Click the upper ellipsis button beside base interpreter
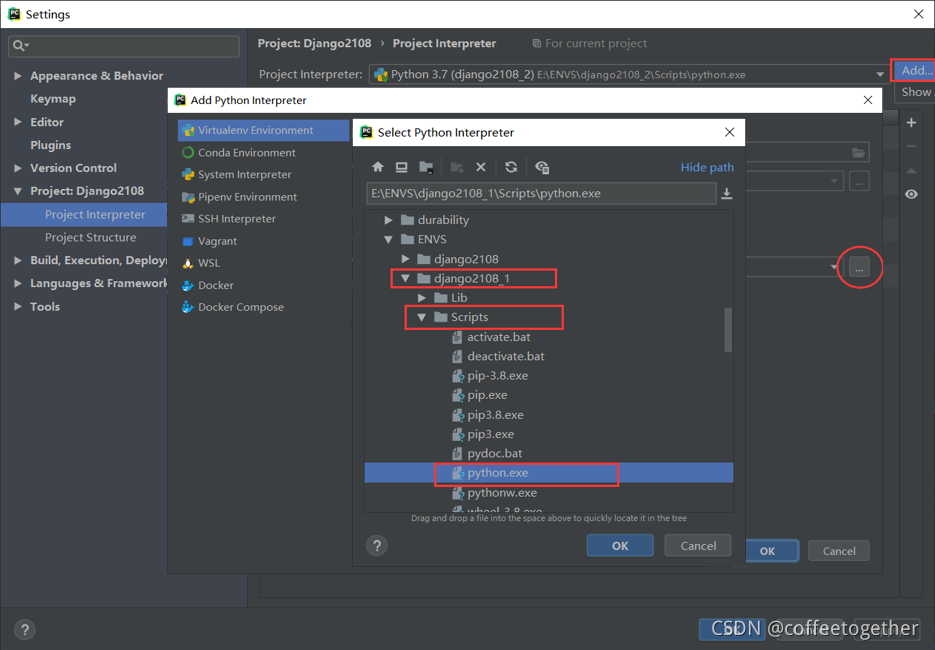The width and height of the screenshot is (935, 650). [x=859, y=181]
